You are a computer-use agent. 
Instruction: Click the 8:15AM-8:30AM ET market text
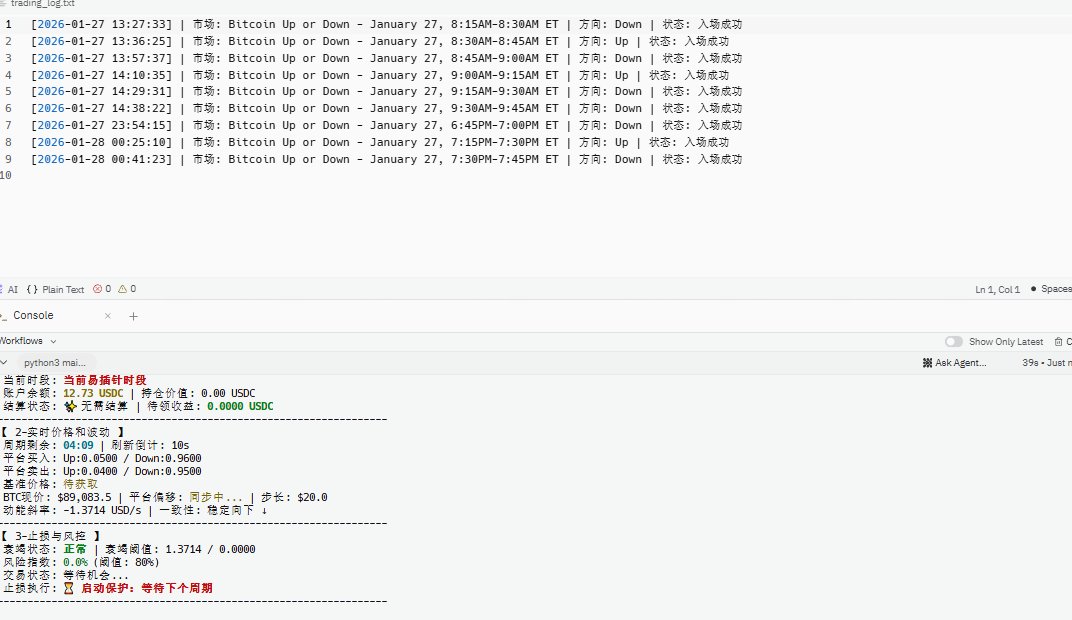505,25
